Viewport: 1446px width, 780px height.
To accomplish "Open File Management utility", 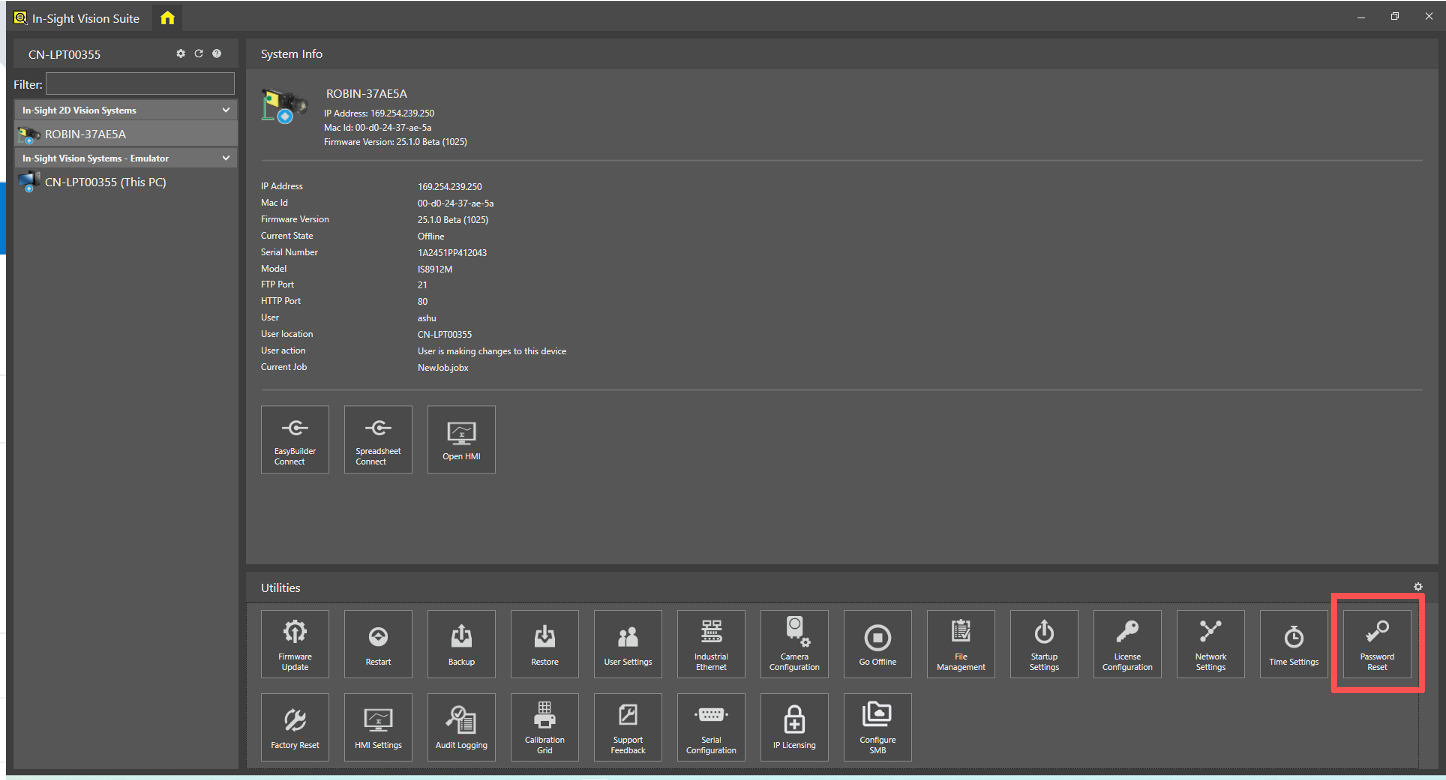I will (961, 644).
